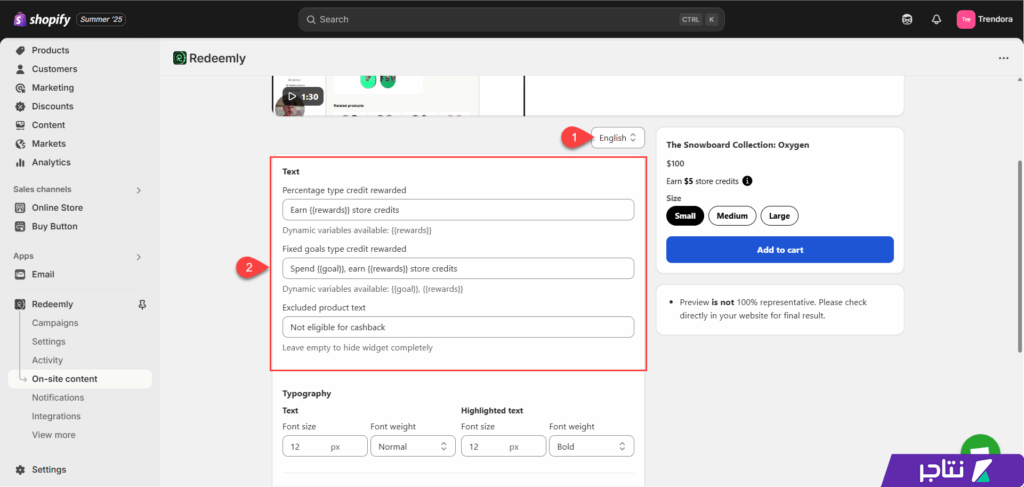Image resolution: width=1024 pixels, height=487 pixels.
Task: Click the Online Store icon
Action: pos(20,208)
